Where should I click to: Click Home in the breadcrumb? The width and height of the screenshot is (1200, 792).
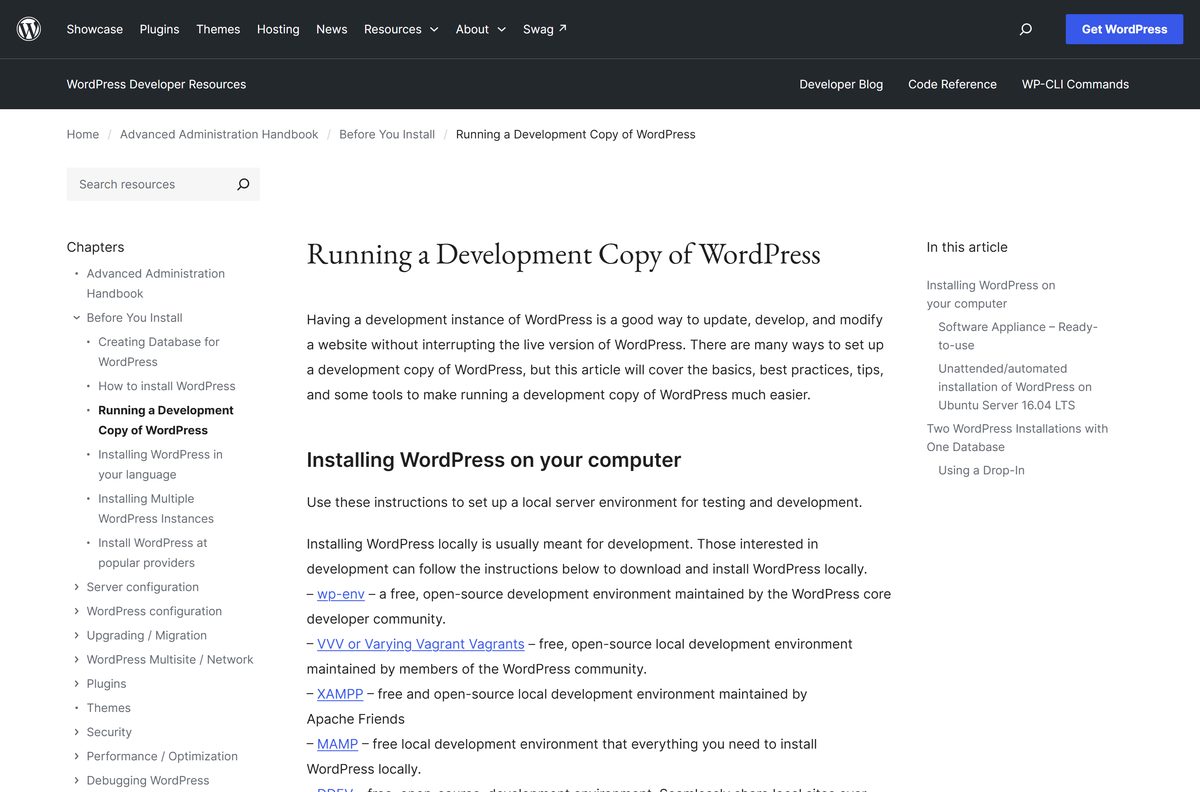[x=83, y=134]
